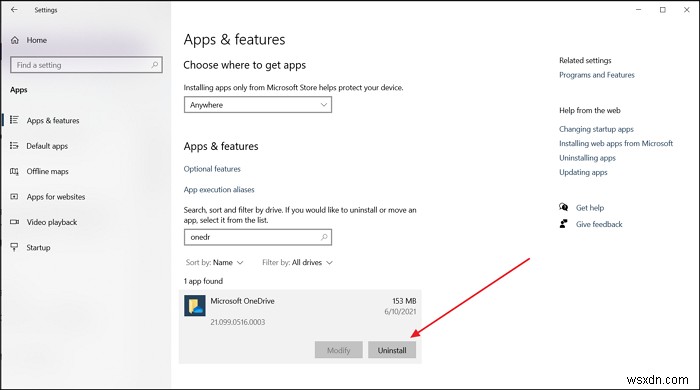Open the Offline maps page
700x390 pixels.
click(x=47, y=171)
